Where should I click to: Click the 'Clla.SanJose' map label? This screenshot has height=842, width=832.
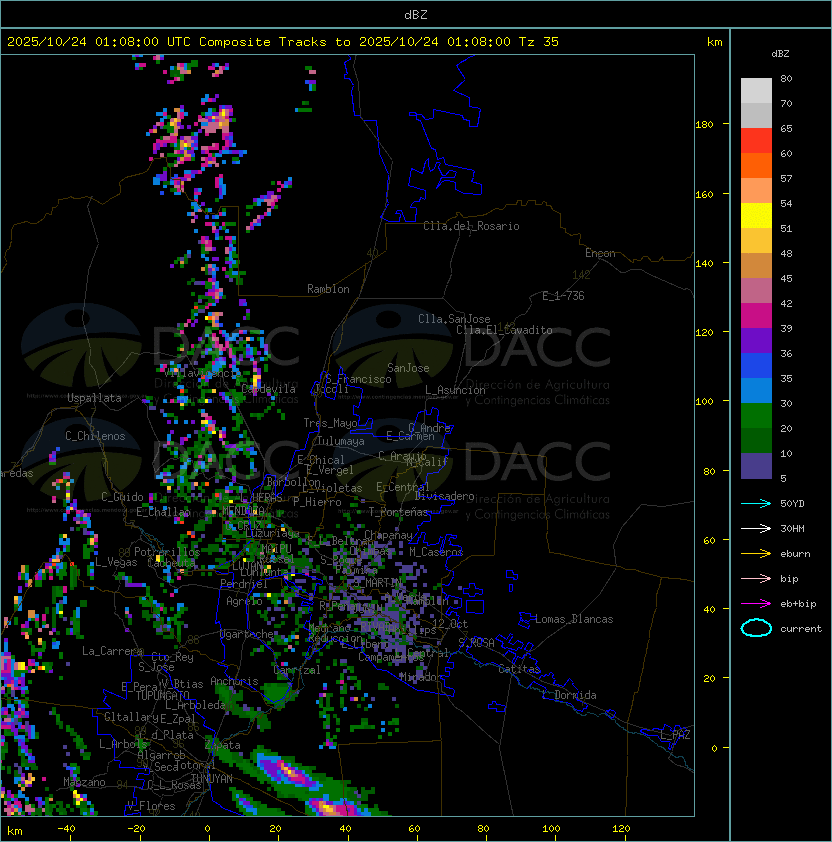click(x=454, y=319)
